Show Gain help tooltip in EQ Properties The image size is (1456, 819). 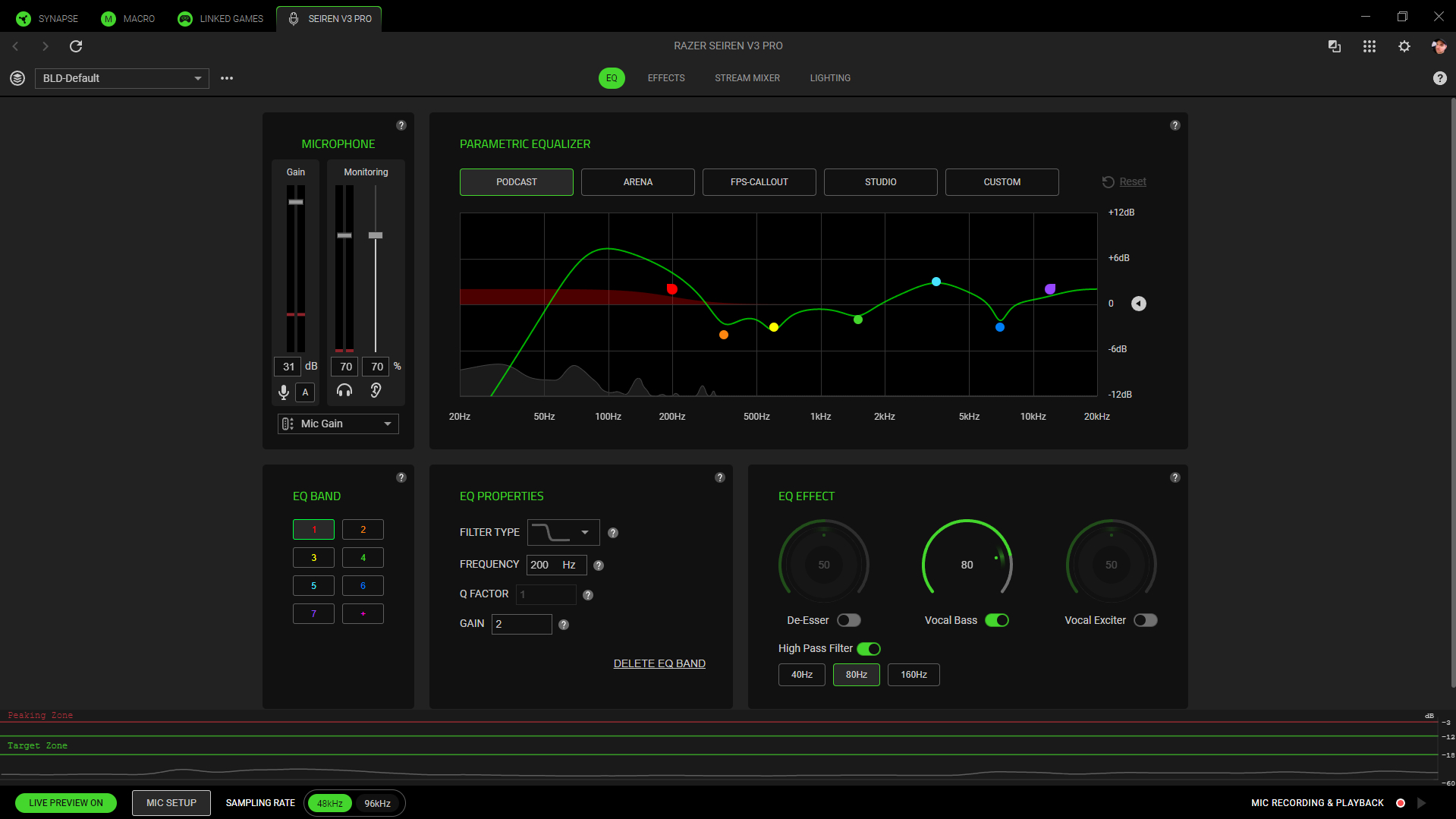(564, 625)
